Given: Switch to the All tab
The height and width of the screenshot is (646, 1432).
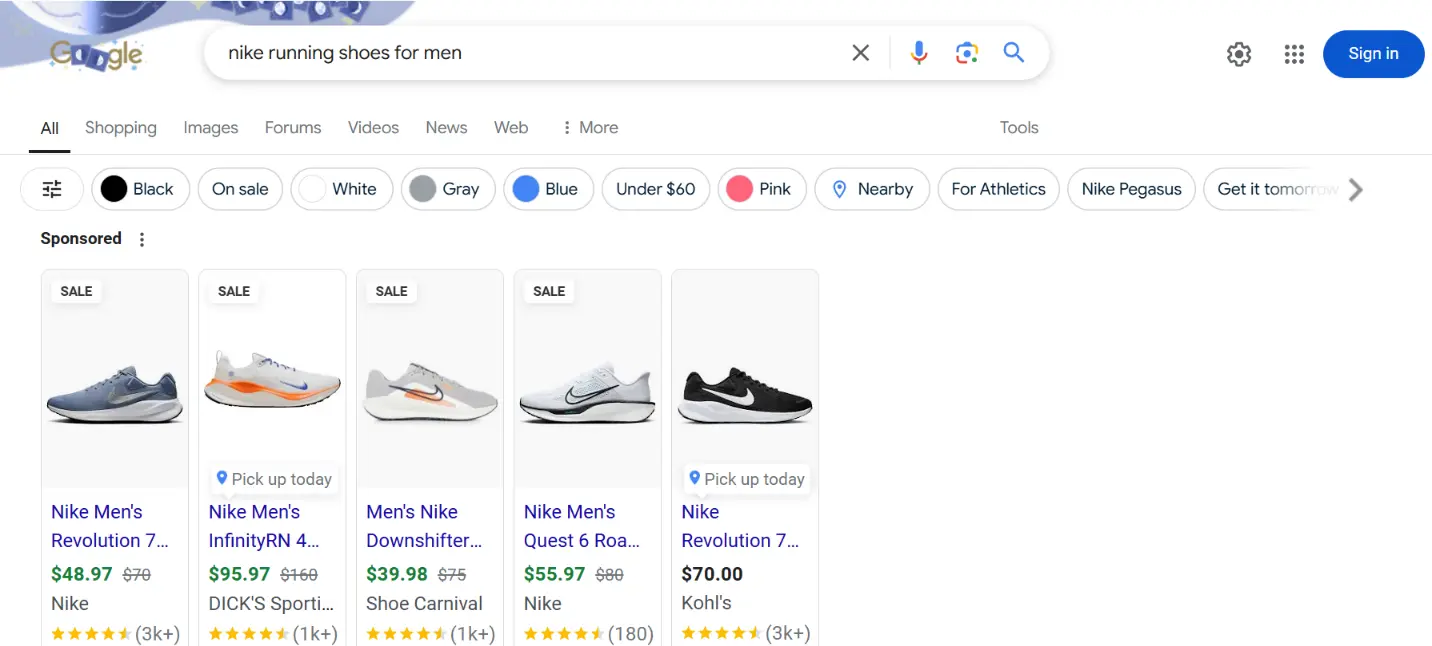Looking at the screenshot, I should tap(49, 128).
